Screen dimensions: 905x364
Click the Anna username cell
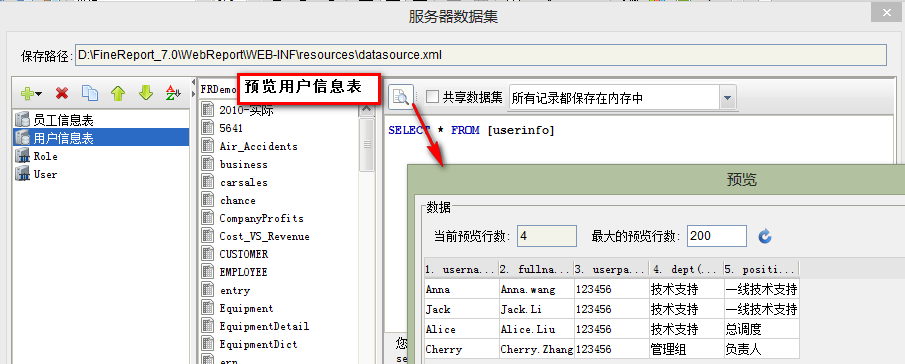coord(461,289)
